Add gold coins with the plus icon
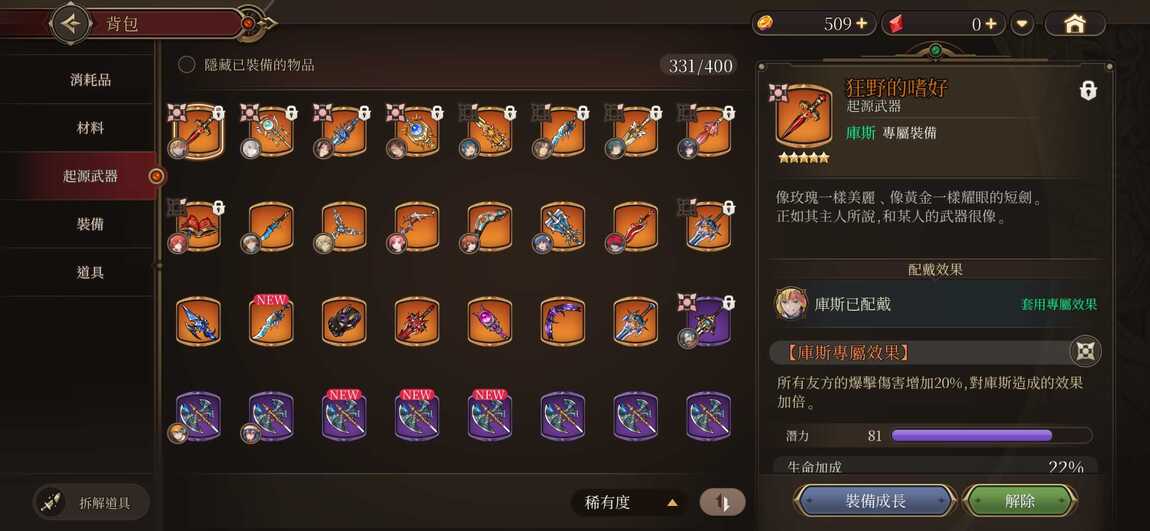This screenshot has height=531, width=1150. pyautogui.click(x=862, y=23)
